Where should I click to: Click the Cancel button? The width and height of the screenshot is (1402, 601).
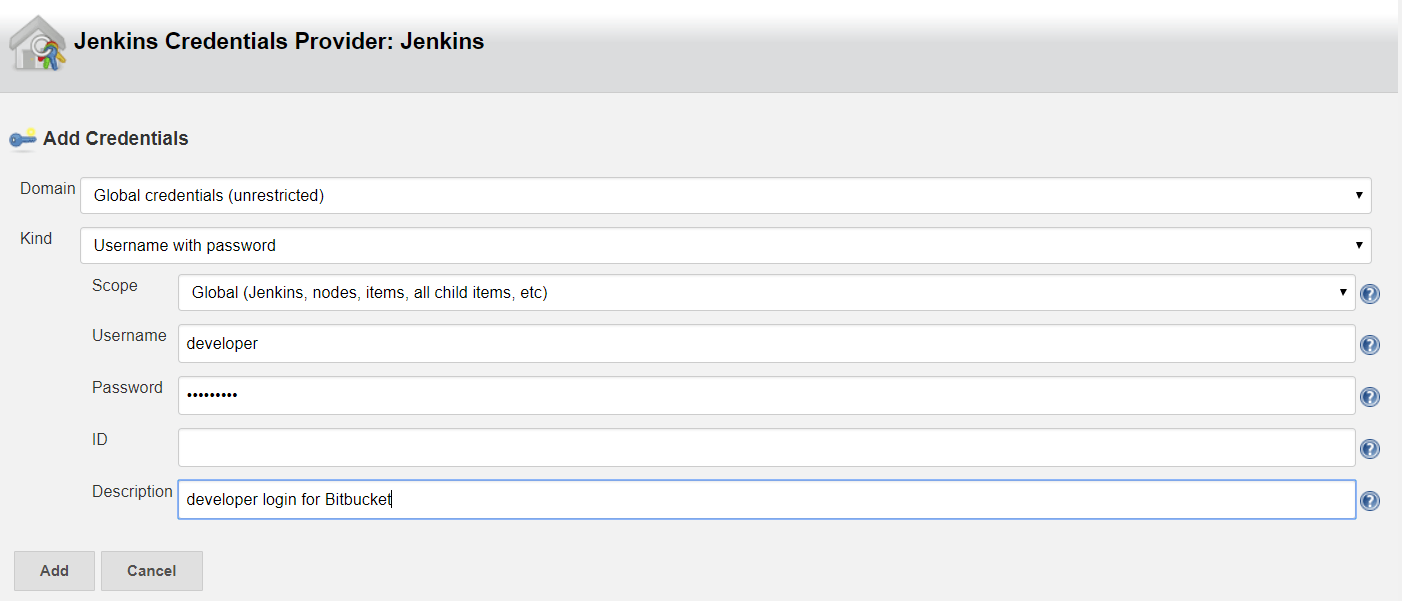click(x=152, y=571)
